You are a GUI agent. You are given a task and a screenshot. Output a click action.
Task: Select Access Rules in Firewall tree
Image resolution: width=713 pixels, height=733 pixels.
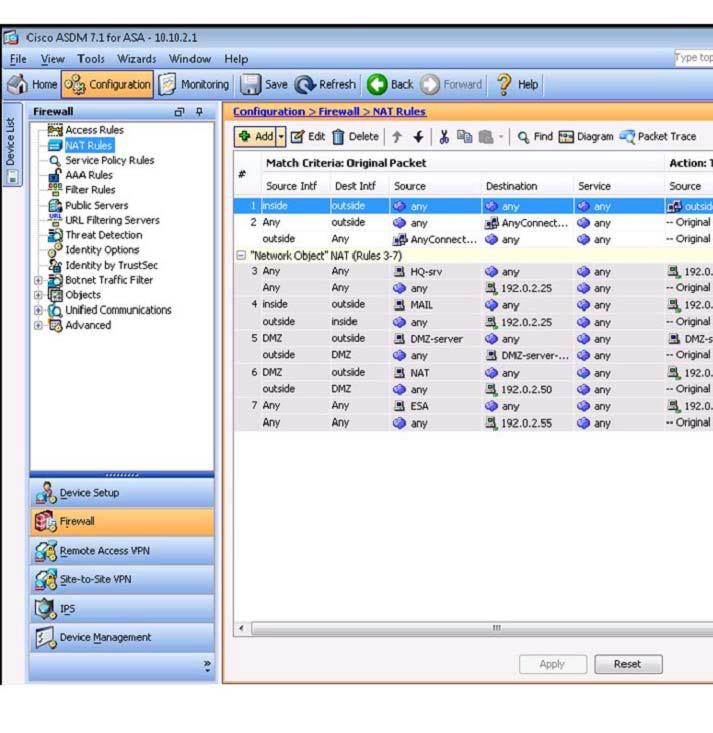(94, 130)
